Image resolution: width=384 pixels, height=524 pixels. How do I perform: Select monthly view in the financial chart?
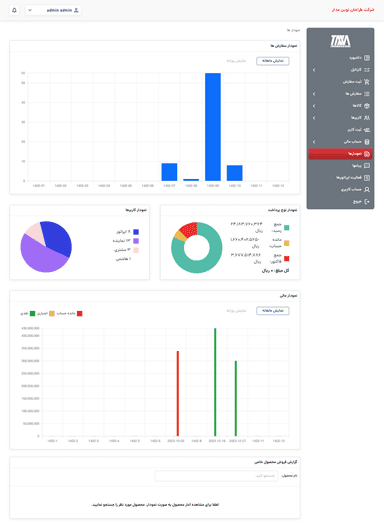tap(273, 311)
